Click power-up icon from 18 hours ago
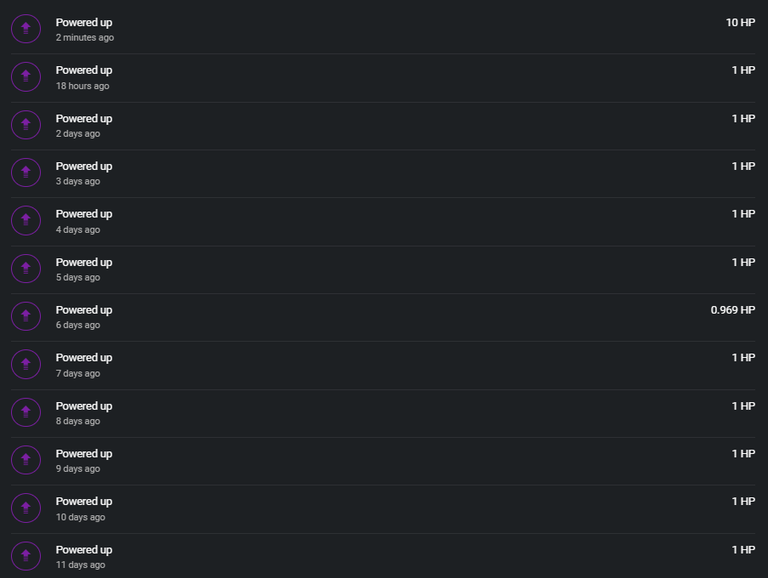Screen dimensions: 768x578 (x=26, y=77)
